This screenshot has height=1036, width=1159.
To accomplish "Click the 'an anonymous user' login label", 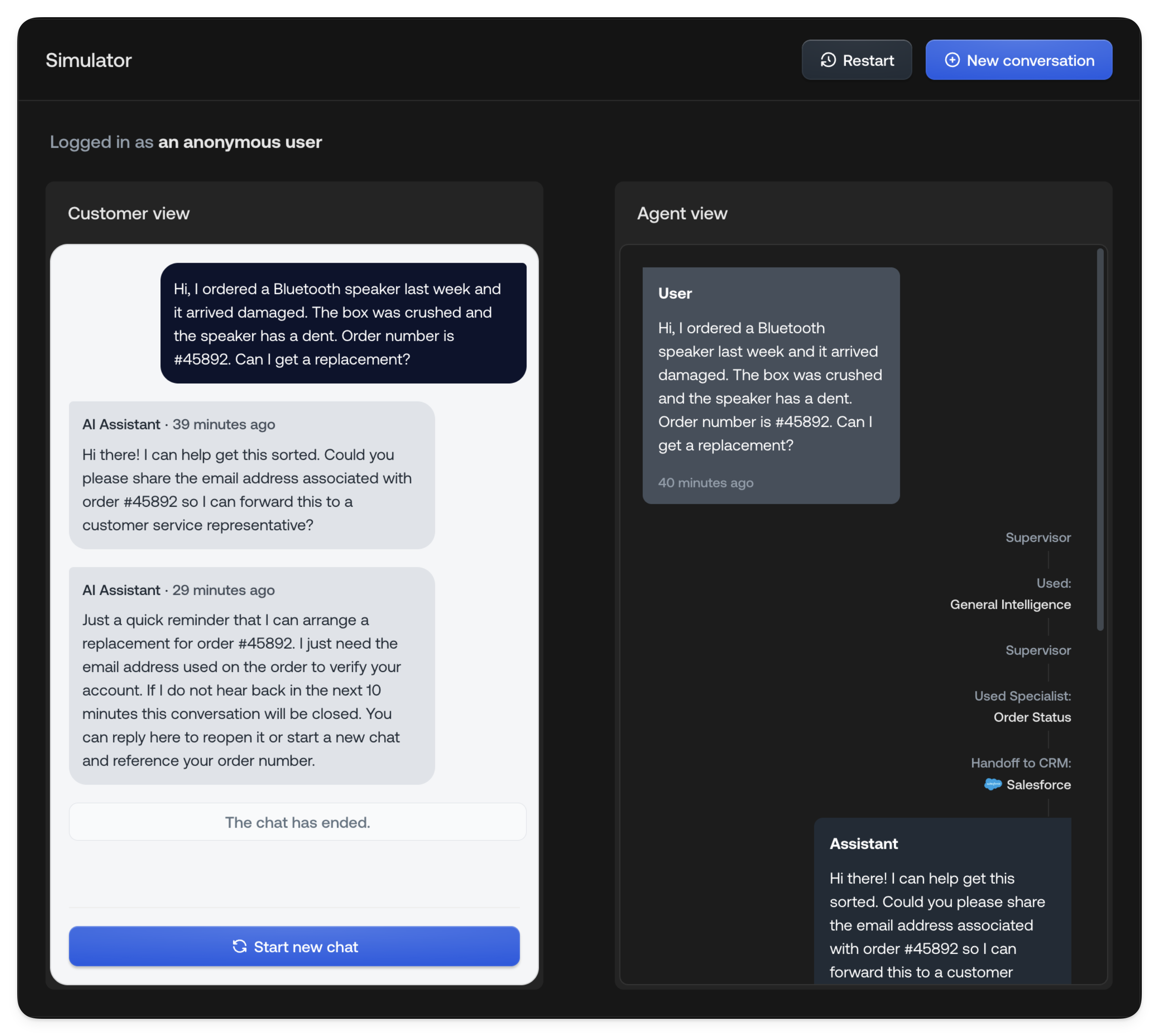I will pyautogui.click(x=240, y=142).
